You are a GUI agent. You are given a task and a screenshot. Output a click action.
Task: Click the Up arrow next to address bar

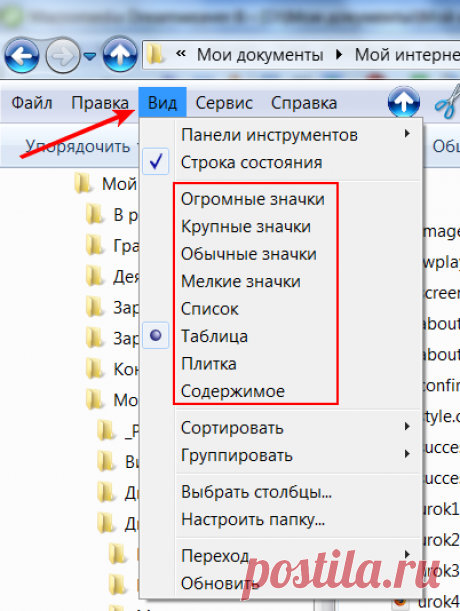(120, 55)
